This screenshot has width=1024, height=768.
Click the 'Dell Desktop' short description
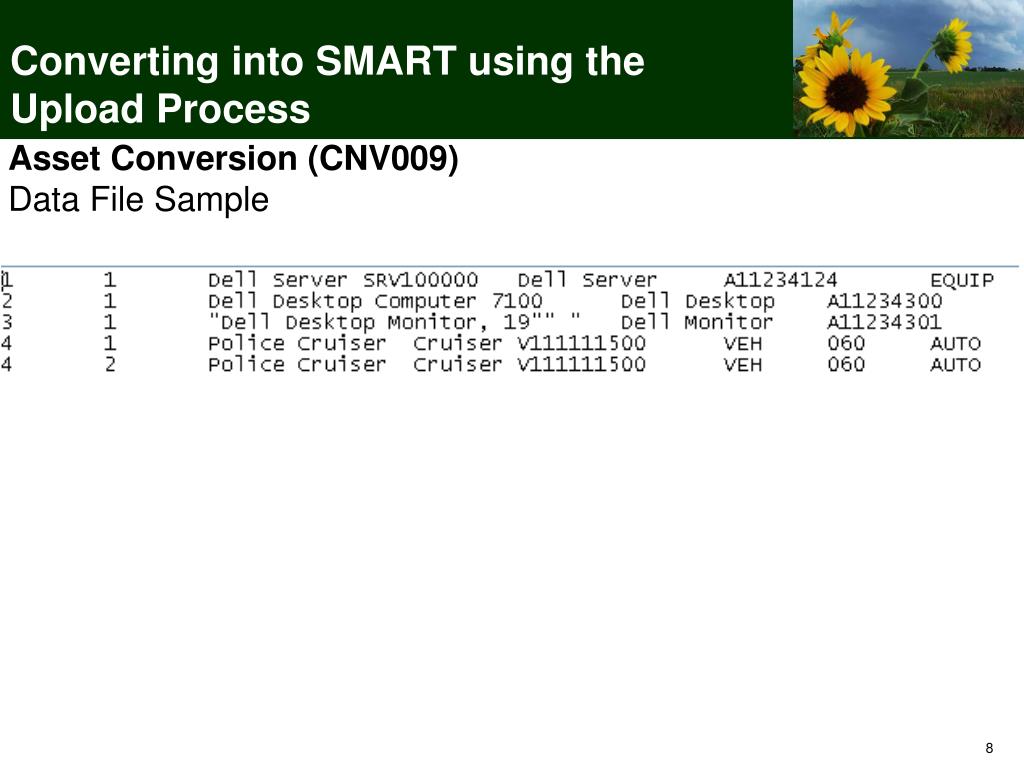(697, 301)
